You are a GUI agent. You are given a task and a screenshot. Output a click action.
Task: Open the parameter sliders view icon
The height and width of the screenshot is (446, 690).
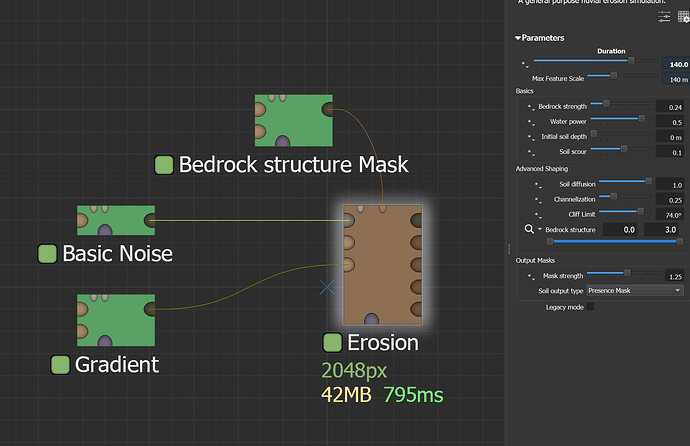[x=664, y=17]
